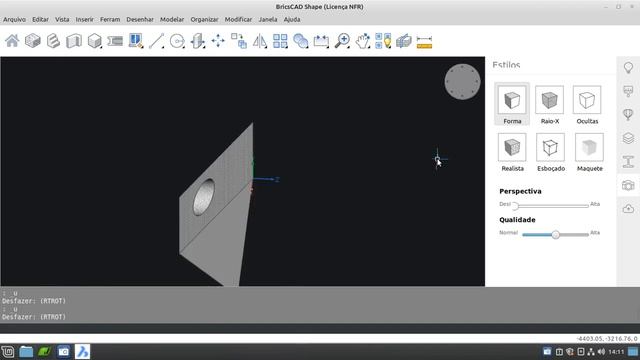This screenshot has width=640, height=360.
Task: Select the Circle drawing tool
Action: pos(177,41)
